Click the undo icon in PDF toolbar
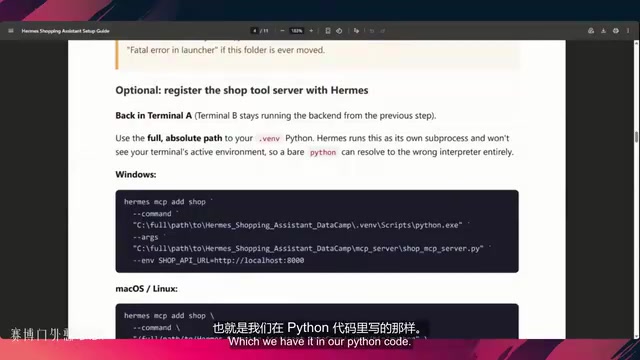Viewport: 640px width, 360px height. [x=372, y=31]
